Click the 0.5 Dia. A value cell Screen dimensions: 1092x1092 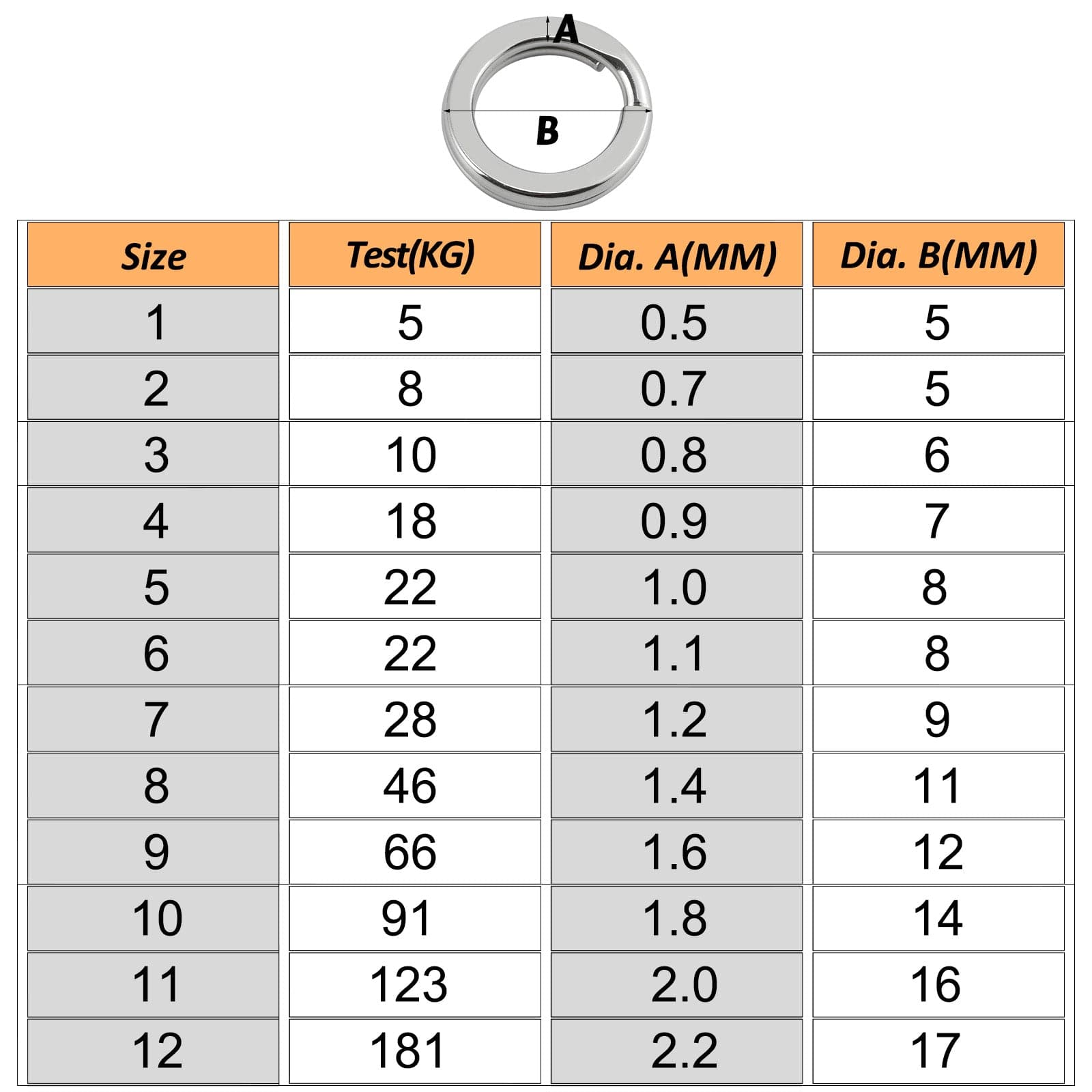pos(676,321)
